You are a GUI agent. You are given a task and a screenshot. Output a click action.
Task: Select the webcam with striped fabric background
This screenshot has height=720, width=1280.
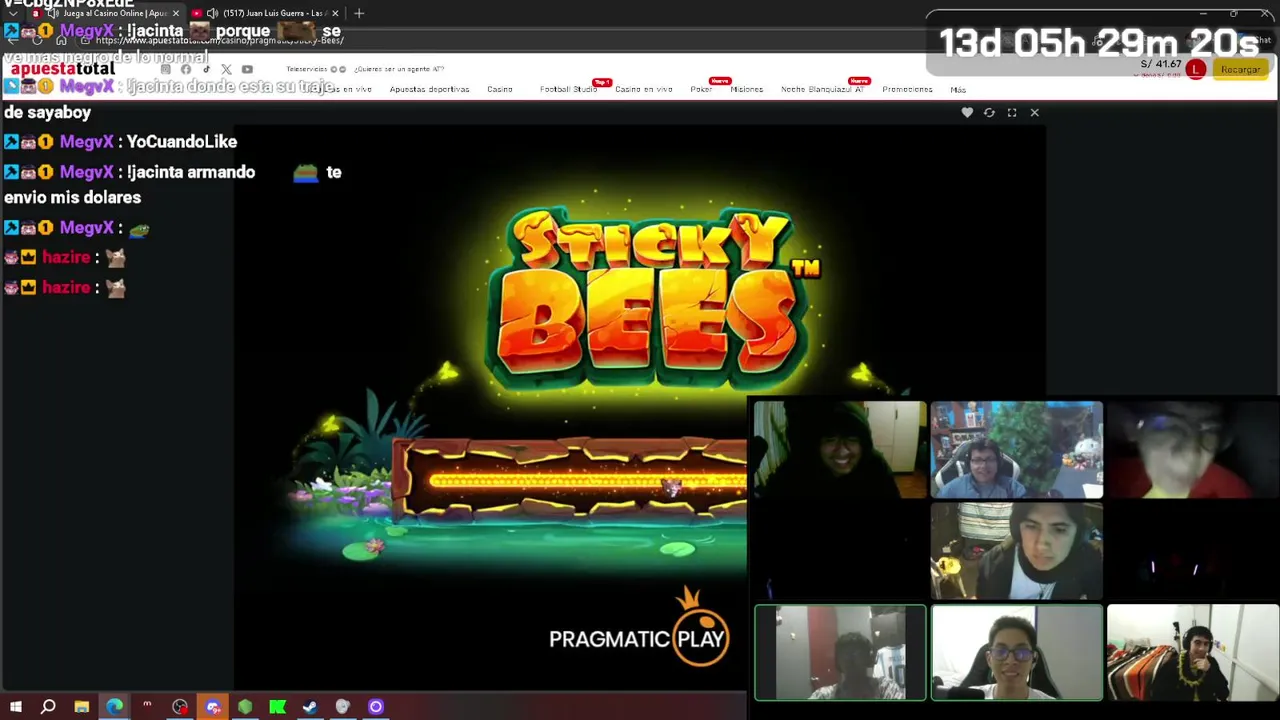coord(1193,653)
